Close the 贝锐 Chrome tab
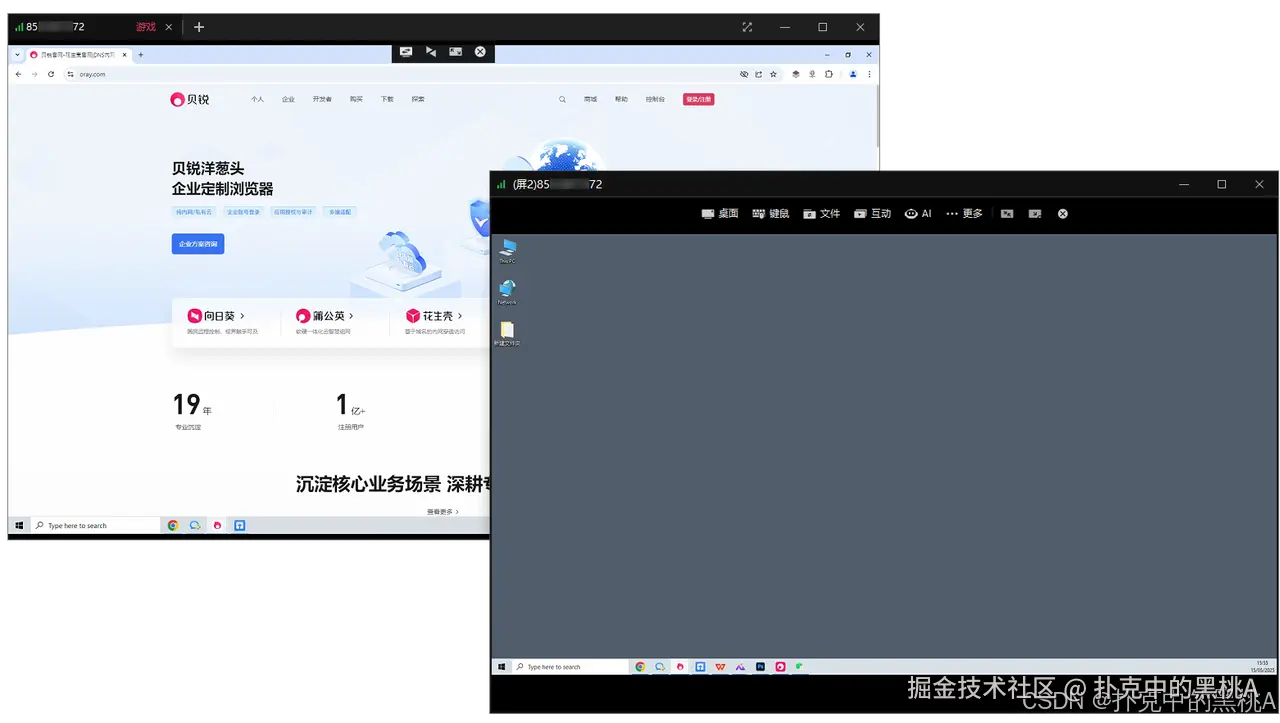The height and width of the screenshot is (723, 1280). (x=123, y=55)
